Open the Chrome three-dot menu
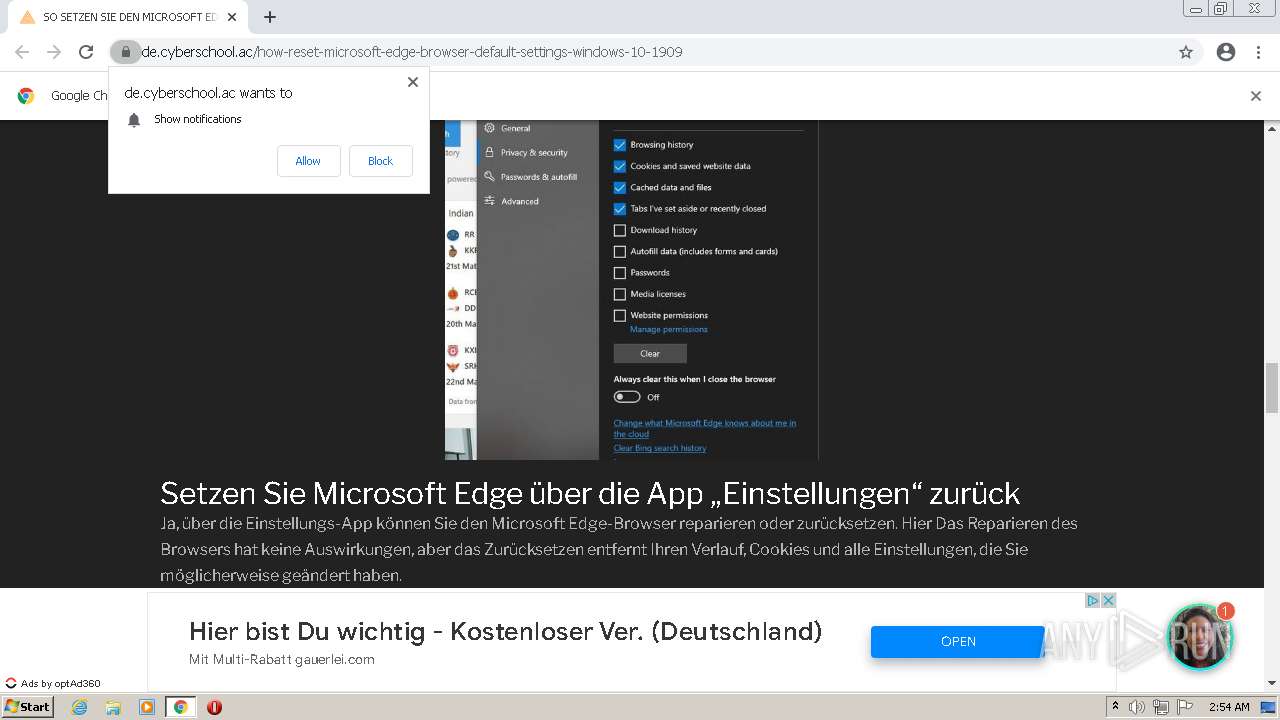This screenshot has width=1280, height=720. pyautogui.click(x=1258, y=52)
